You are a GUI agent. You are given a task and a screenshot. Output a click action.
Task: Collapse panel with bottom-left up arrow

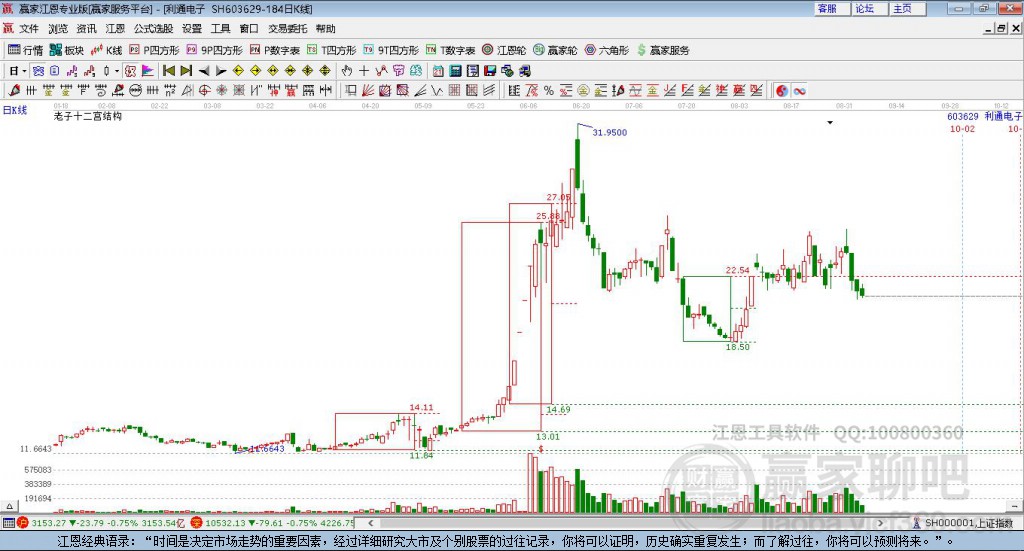[9, 506]
